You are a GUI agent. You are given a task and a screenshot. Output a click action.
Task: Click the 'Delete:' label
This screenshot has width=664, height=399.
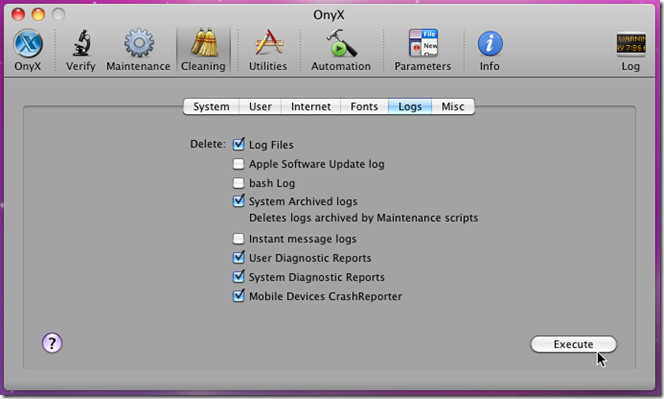(208, 144)
